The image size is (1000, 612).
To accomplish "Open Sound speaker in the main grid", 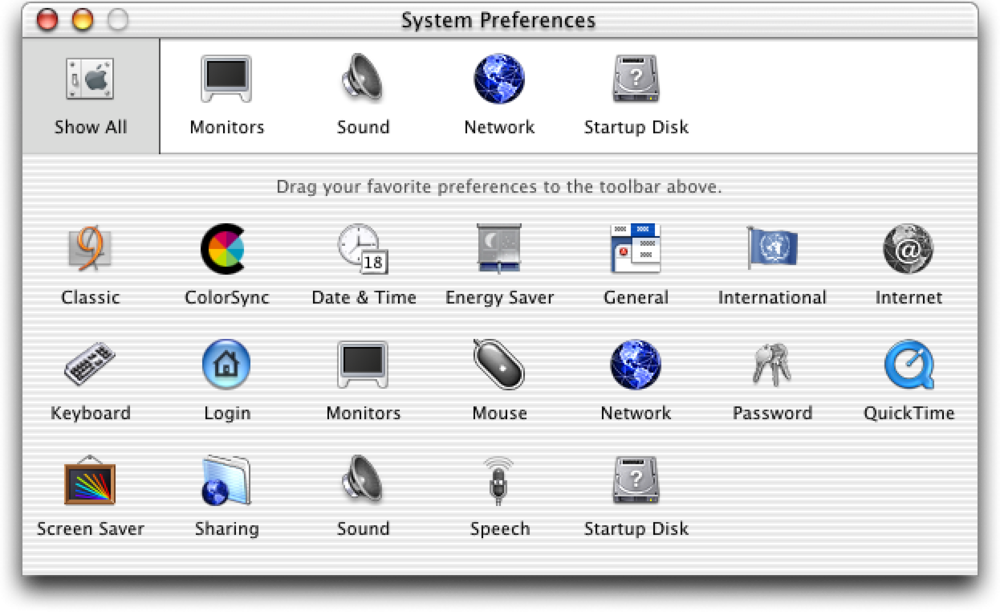I will pos(362,479).
